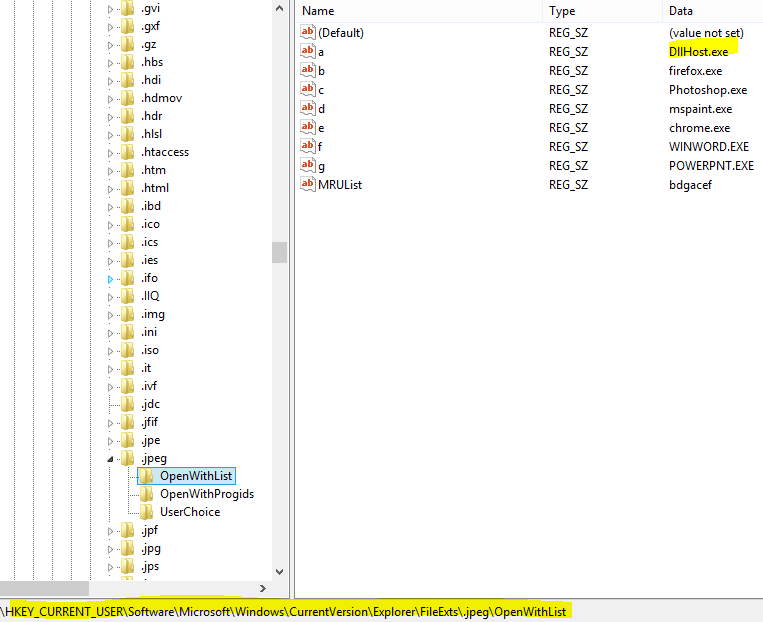Click the .jdc folder icon
Viewport: 763px width, 622px height.
pos(127,404)
